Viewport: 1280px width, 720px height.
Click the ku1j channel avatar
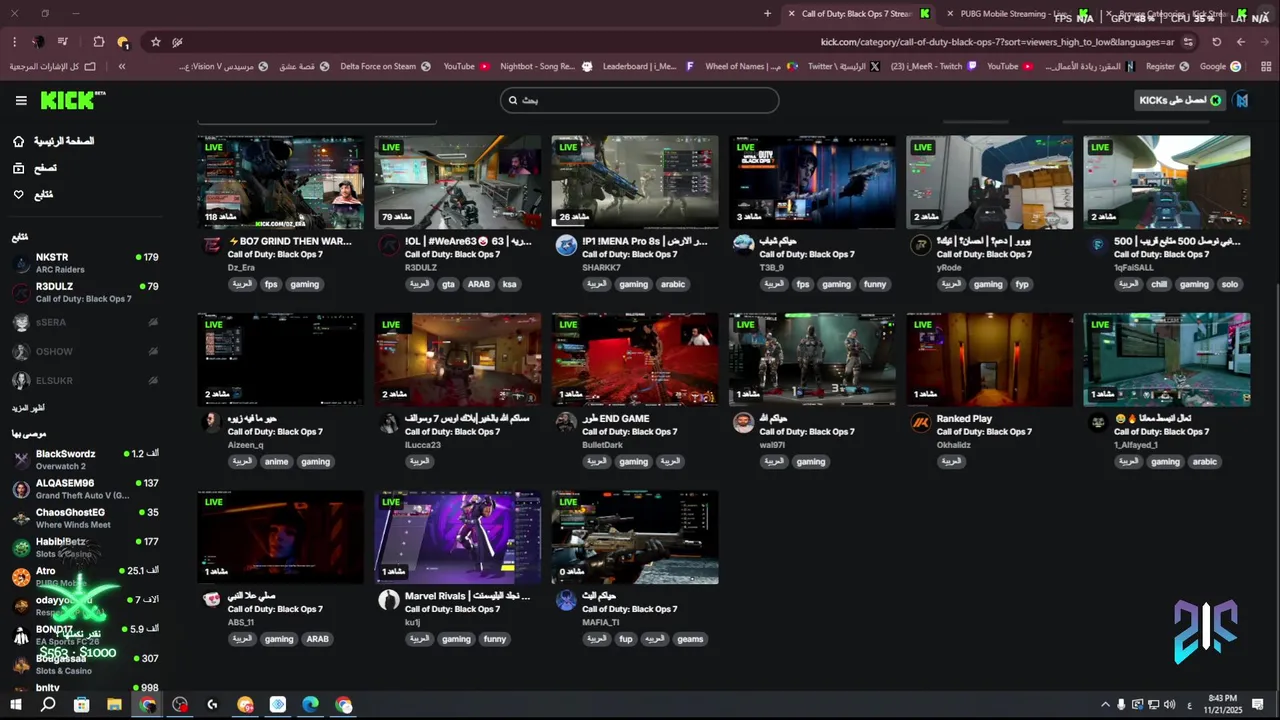[x=389, y=599]
